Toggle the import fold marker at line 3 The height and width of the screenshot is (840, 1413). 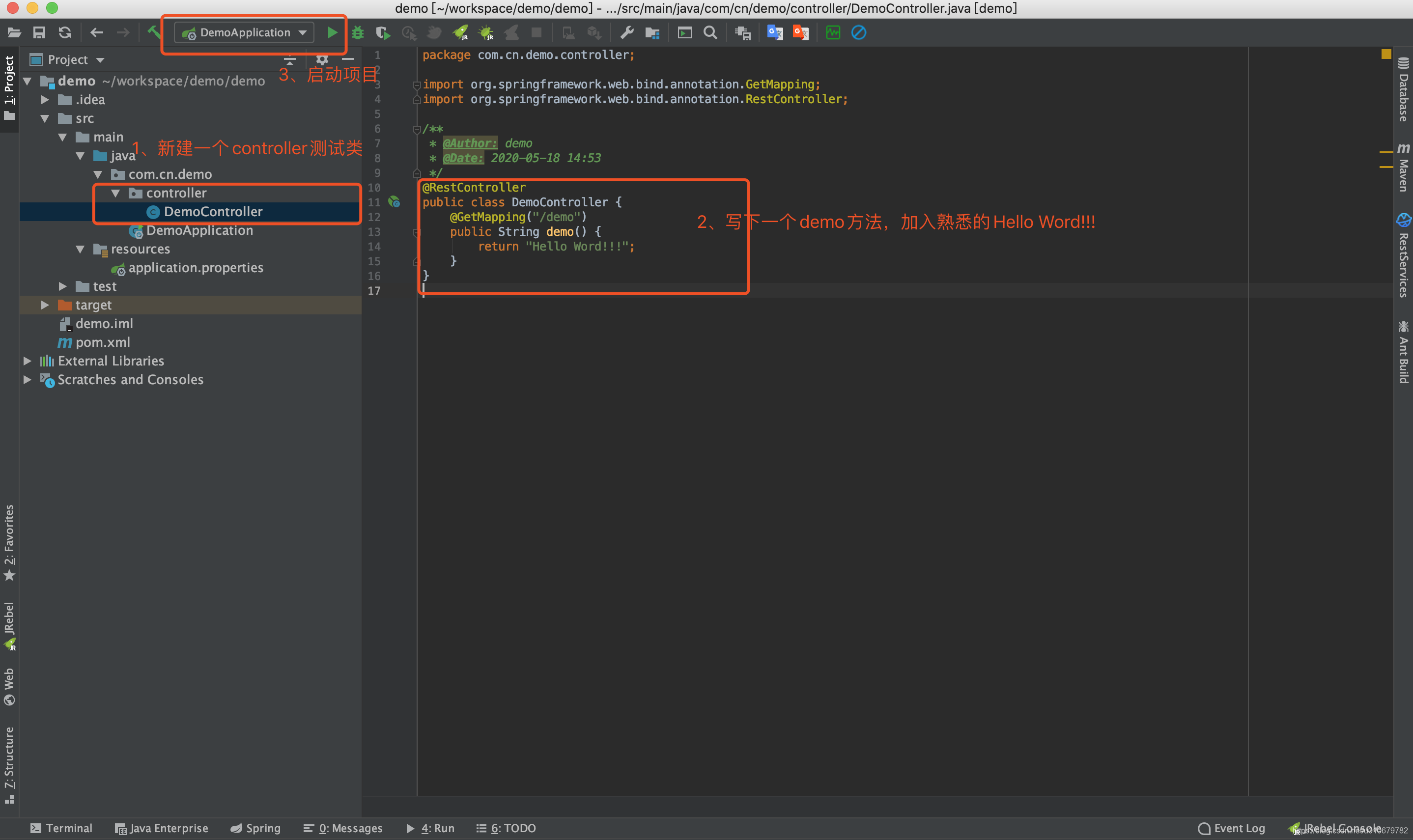[416, 84]
